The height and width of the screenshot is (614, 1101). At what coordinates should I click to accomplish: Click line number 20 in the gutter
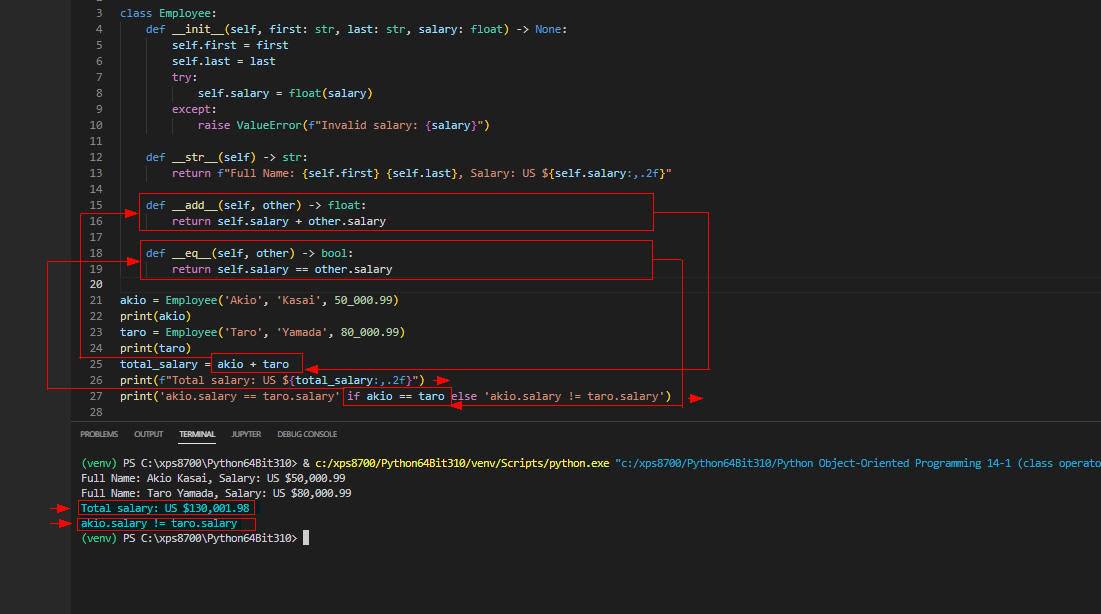pyautogui.click(x=96, y=285)
